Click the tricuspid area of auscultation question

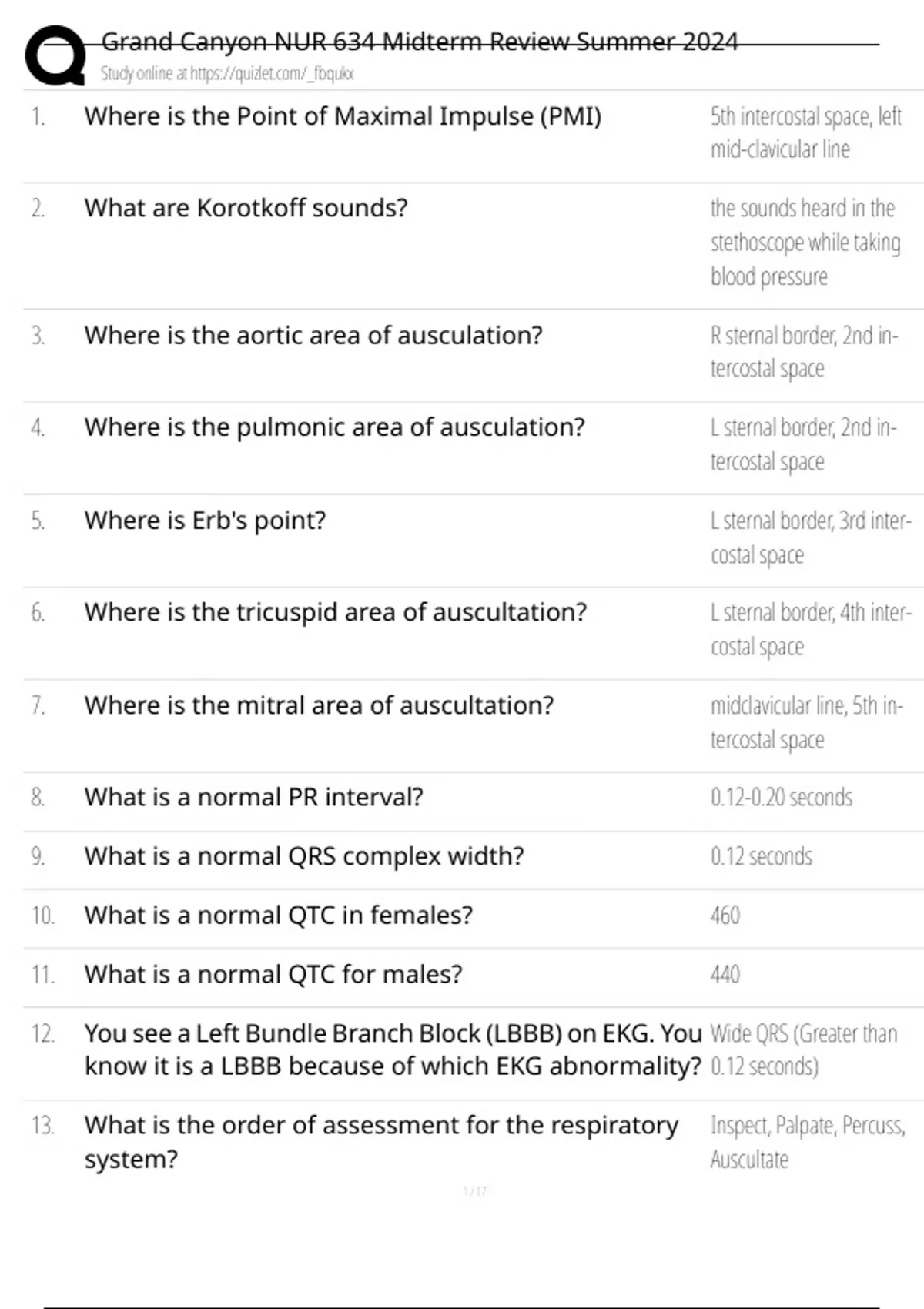(335, 612)
